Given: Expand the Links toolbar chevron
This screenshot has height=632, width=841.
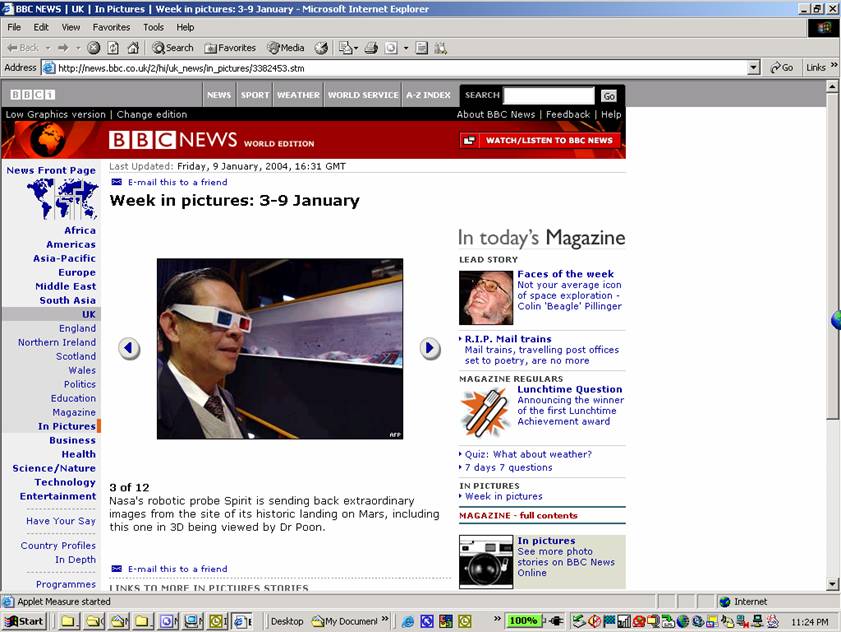Looking at the screenshot, I should point(833,68).
